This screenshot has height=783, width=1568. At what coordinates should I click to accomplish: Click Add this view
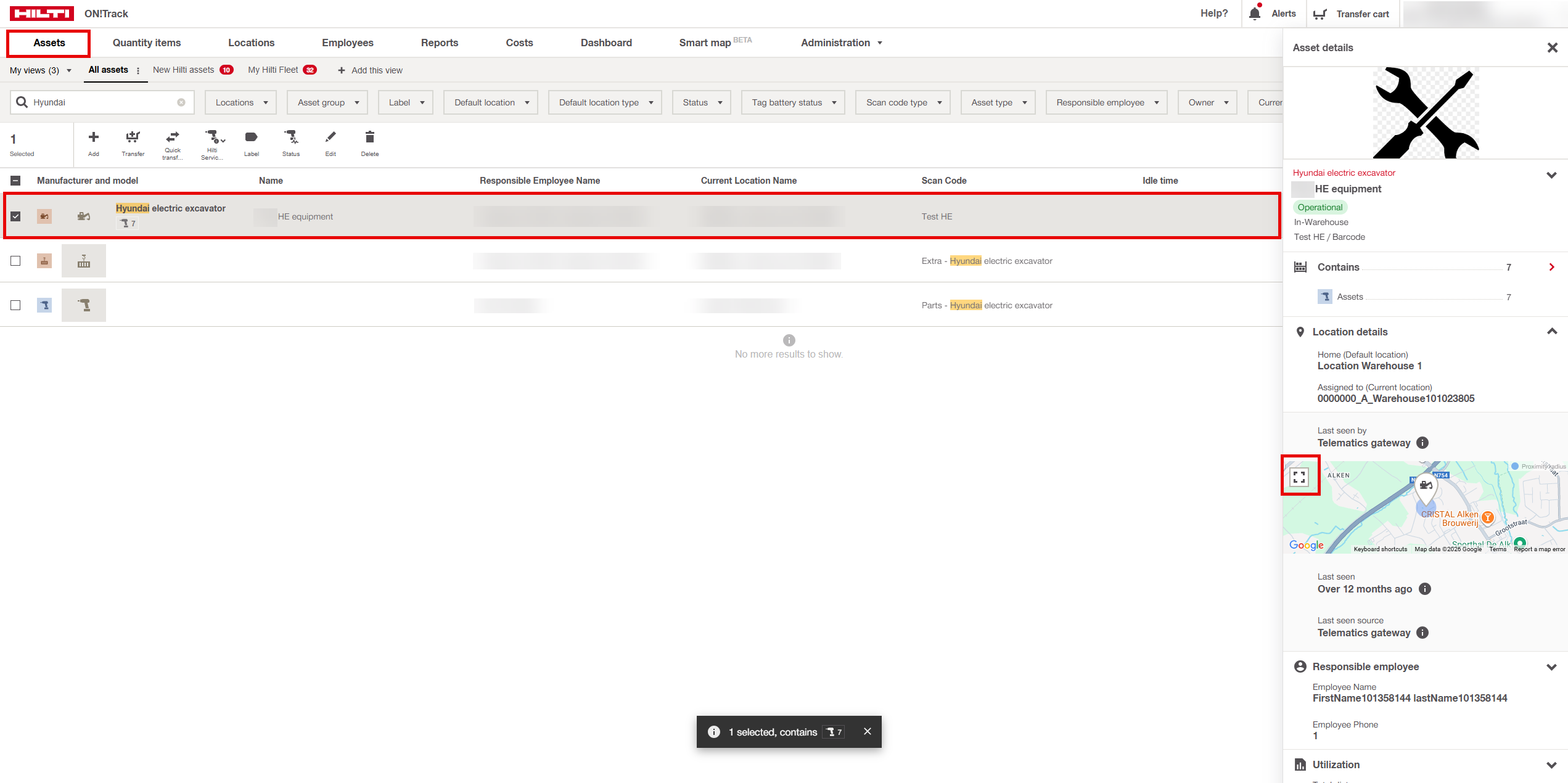pos(370,70)
